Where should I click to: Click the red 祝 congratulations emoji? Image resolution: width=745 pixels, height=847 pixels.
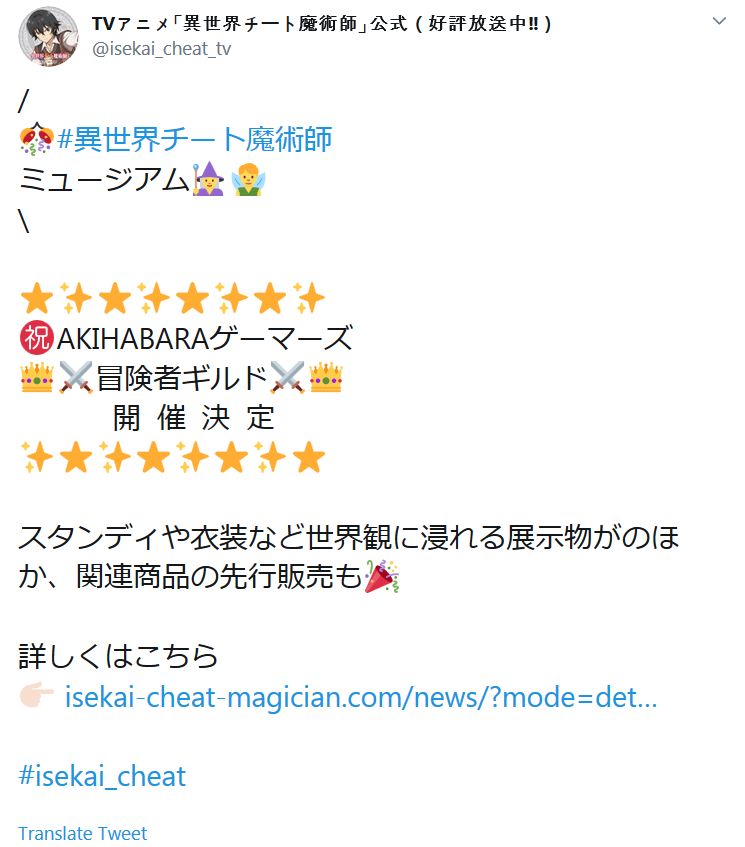(x=37, y=338)
